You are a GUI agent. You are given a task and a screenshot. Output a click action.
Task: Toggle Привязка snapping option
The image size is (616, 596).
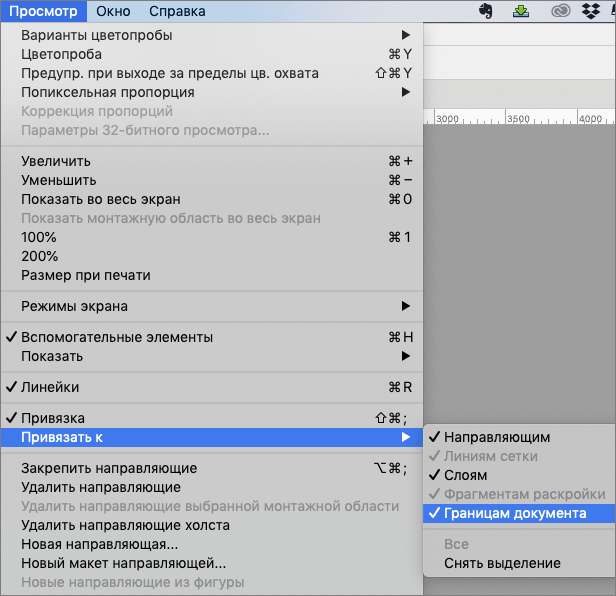pyautogui.click(x=212, y=418)
